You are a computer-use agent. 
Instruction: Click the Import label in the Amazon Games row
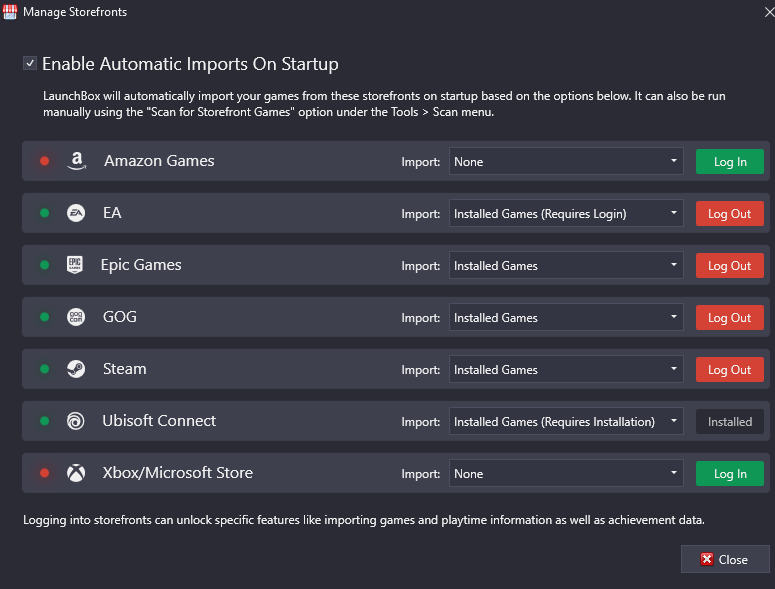click(x=421, y=162)
